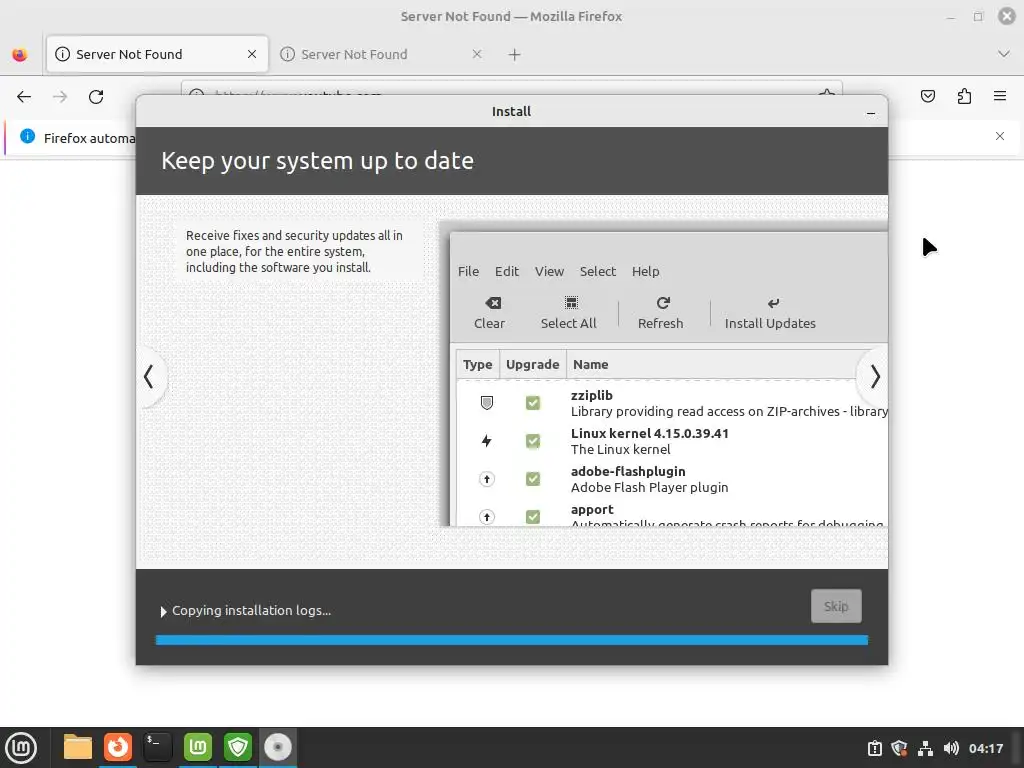Click the up-arrow type icon for adobe-flashplugin
The width and height of the screenshot is (1024, 768).
[x=487, y=479]
